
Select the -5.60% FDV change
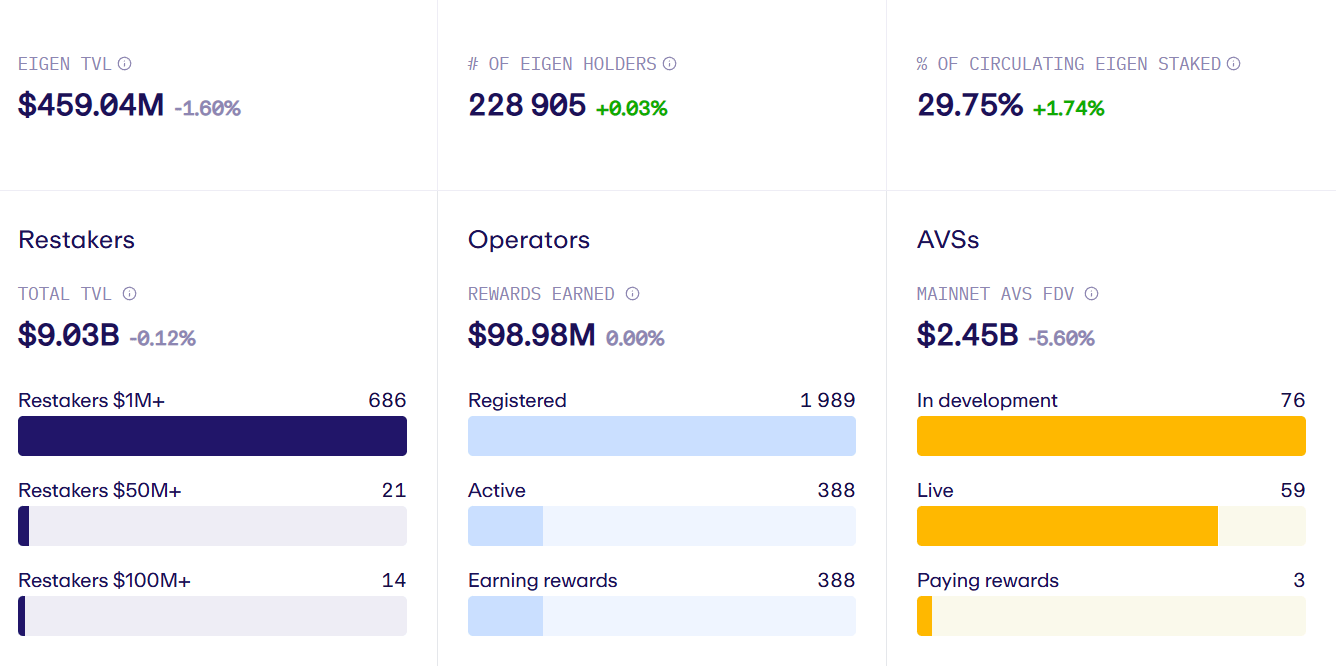pos(1061,338)
